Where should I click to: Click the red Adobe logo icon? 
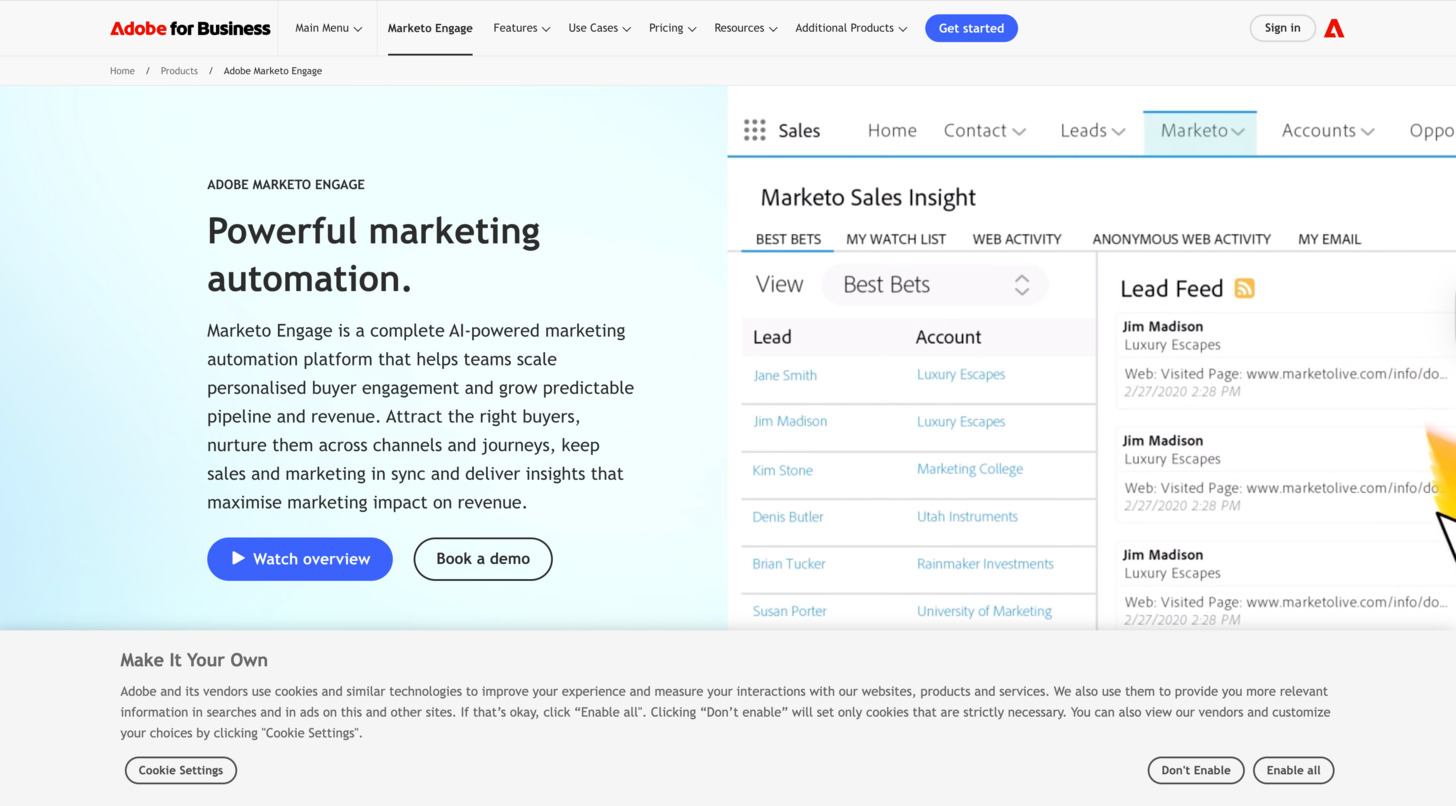click(1333, 28)
